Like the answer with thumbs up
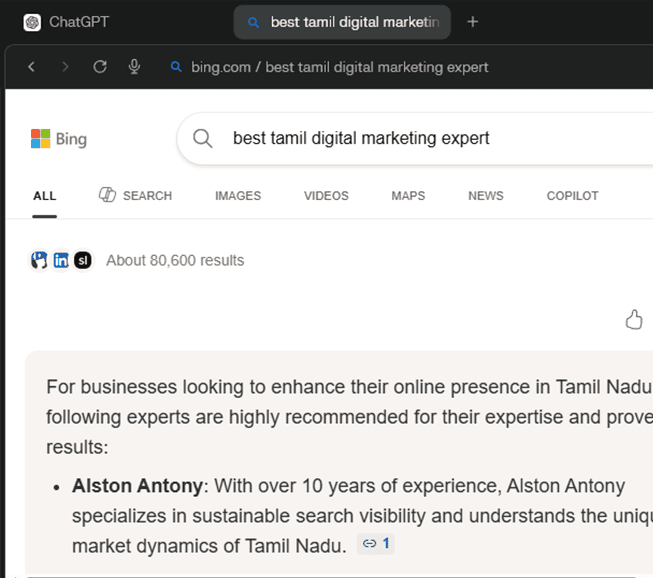This screenshot has height=578, width=653. (634, 320)
